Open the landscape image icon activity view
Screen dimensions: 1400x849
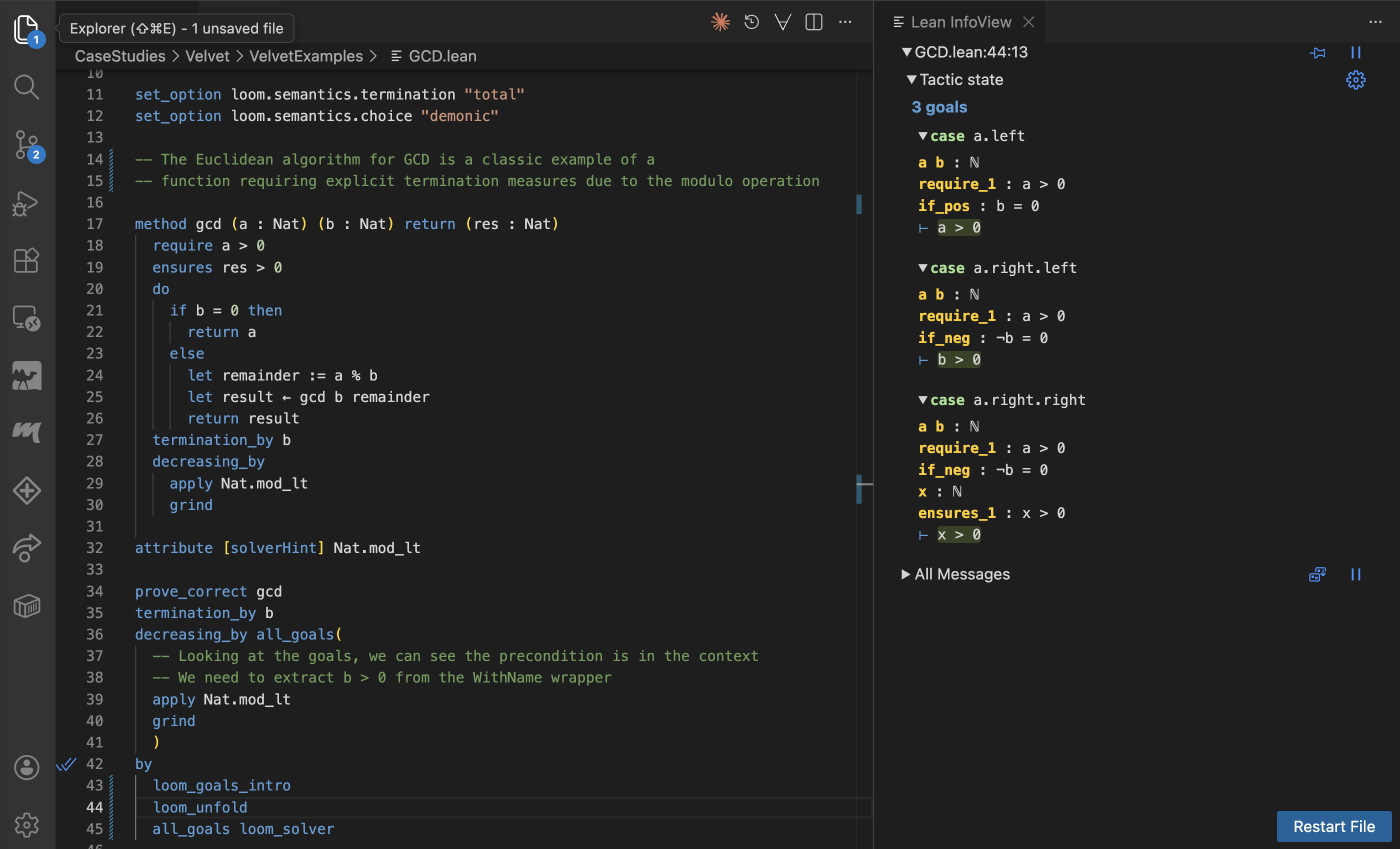[26, 375]
